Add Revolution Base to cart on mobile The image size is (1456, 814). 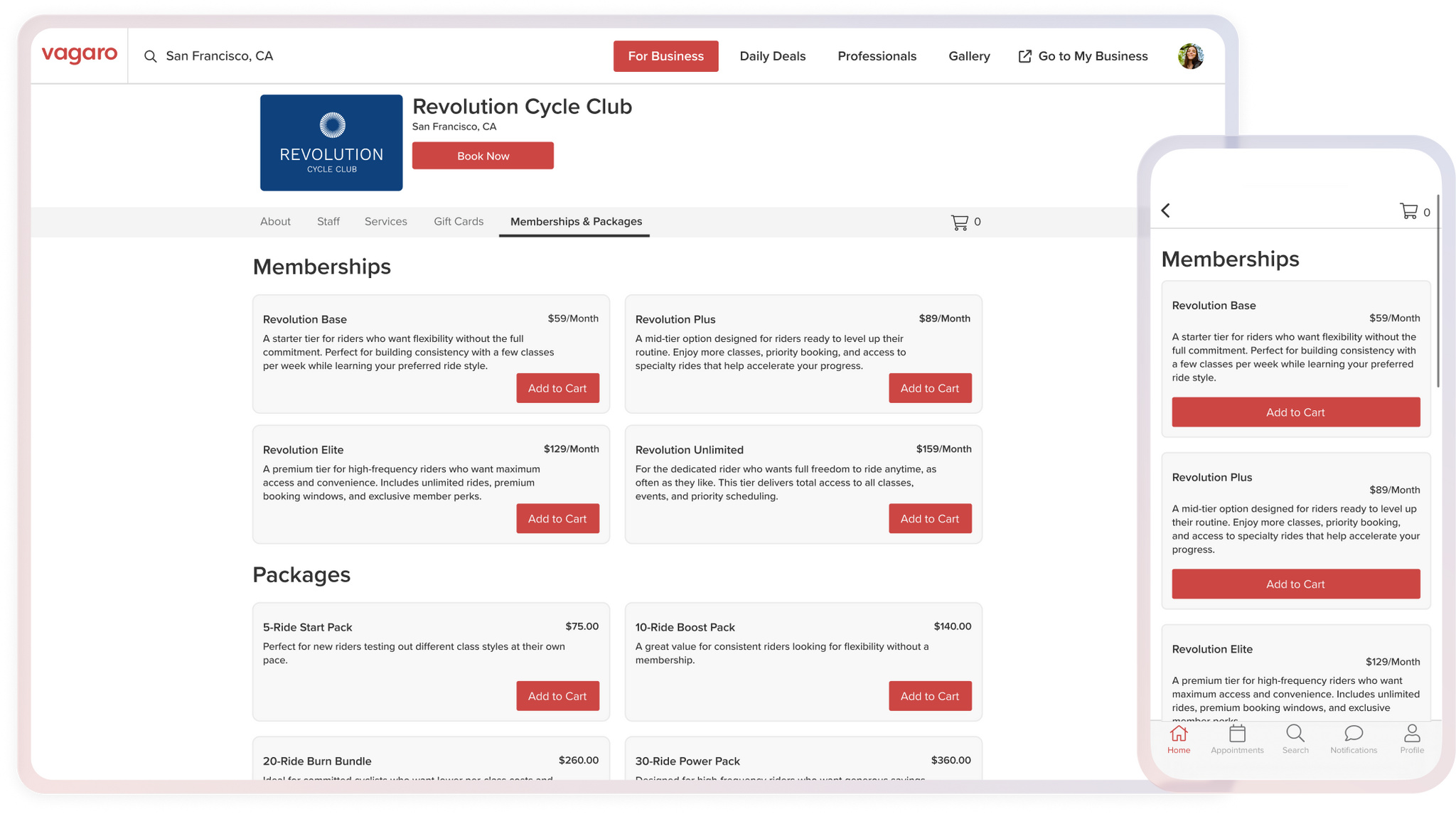[x=1296, y=412]
